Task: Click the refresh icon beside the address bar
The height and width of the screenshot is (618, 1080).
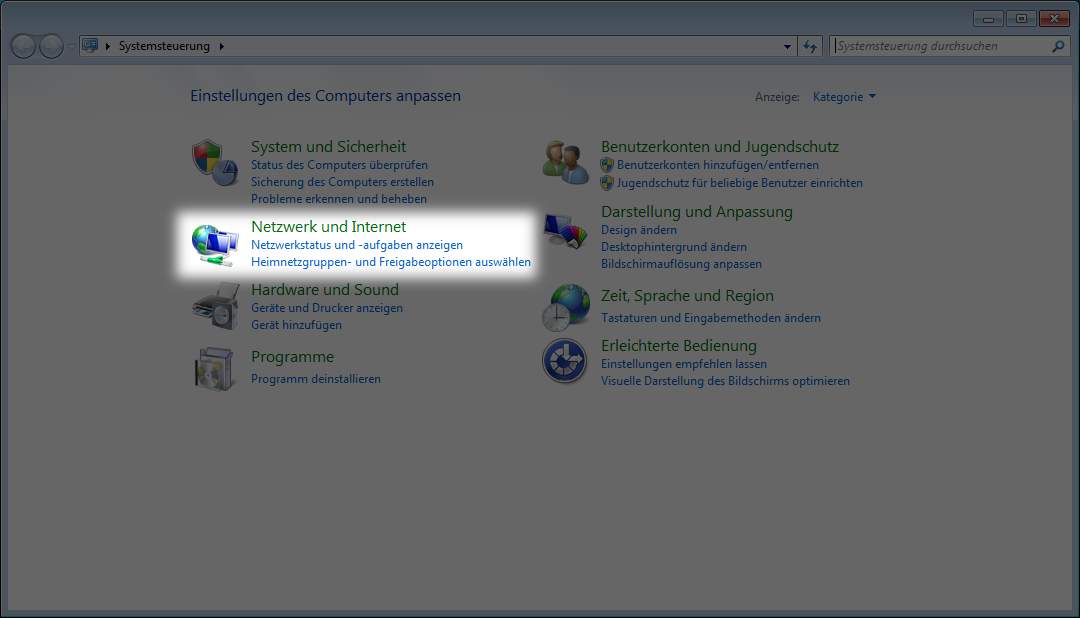Action: click(x=811, y=46)
